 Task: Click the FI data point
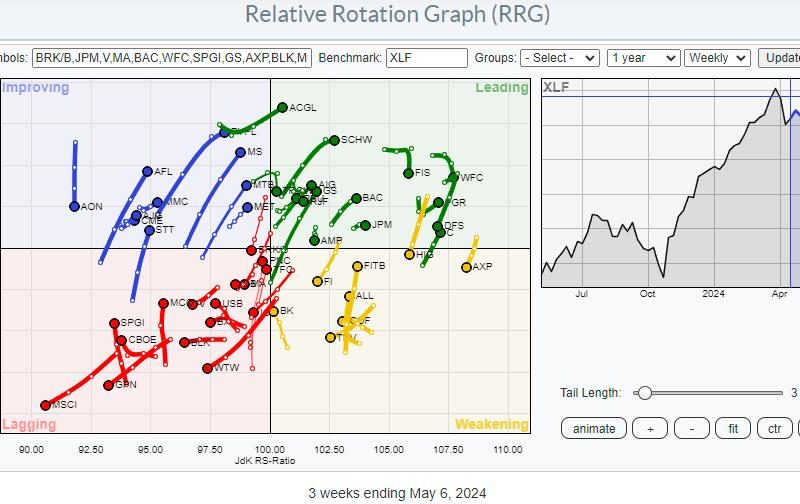[317, 281]
